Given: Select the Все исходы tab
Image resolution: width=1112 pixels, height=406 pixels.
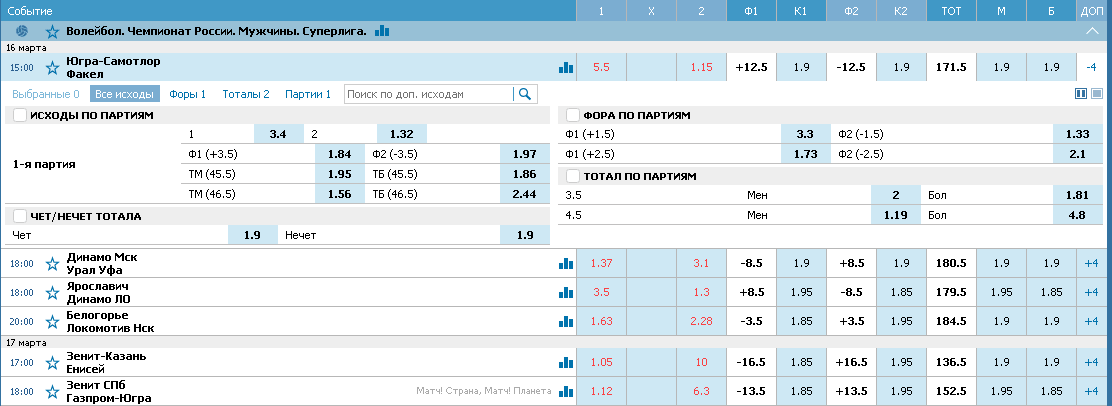Looking at the screenshot, I should tap(125, 94).
